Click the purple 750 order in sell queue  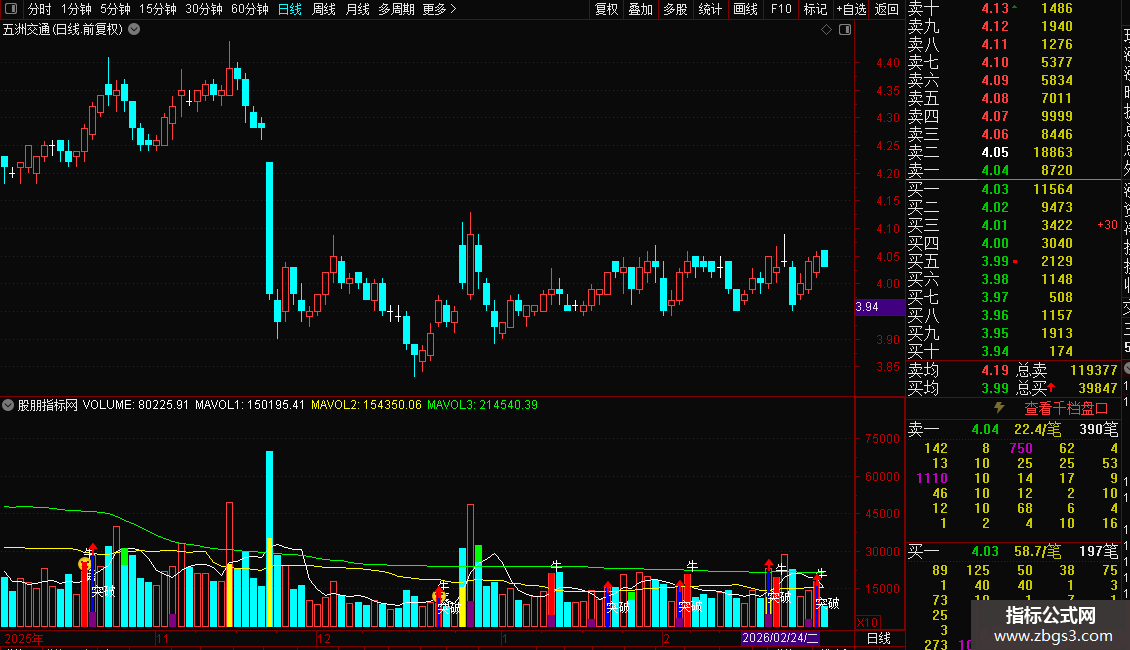tap(1020, 448)
